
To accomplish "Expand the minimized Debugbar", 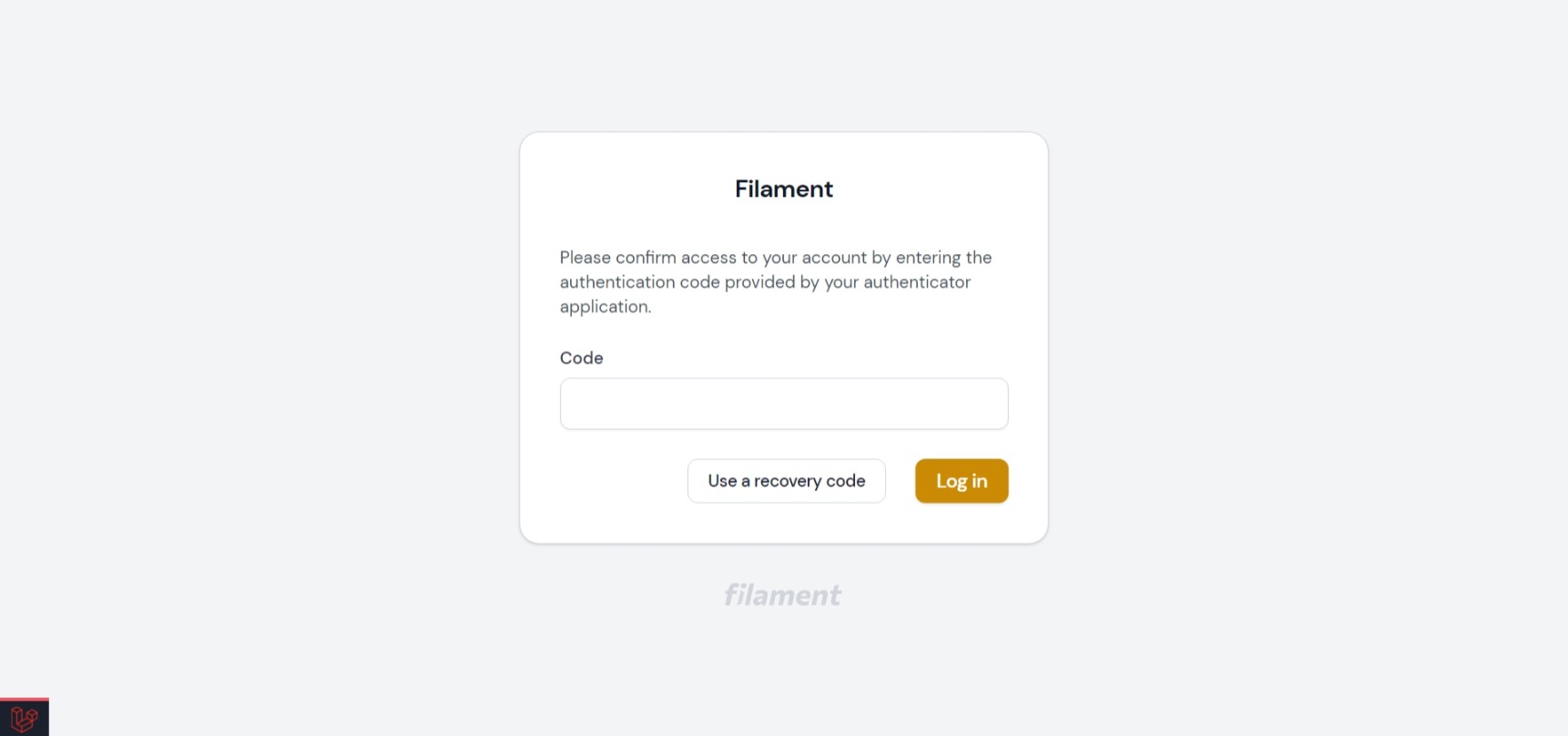I will pos(24,718).
